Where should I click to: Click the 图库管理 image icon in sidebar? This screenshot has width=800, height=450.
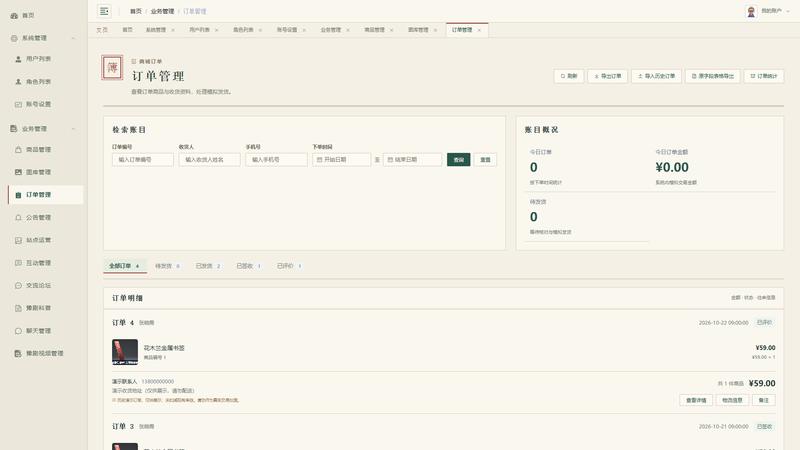[x=18, y=172]
